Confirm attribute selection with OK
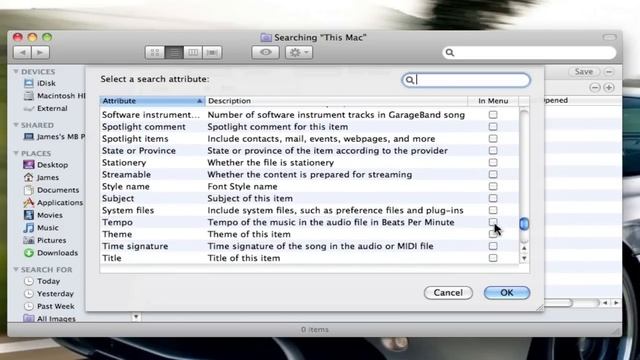This screenshot has height=360, width=640. click(x=507, y=293)
